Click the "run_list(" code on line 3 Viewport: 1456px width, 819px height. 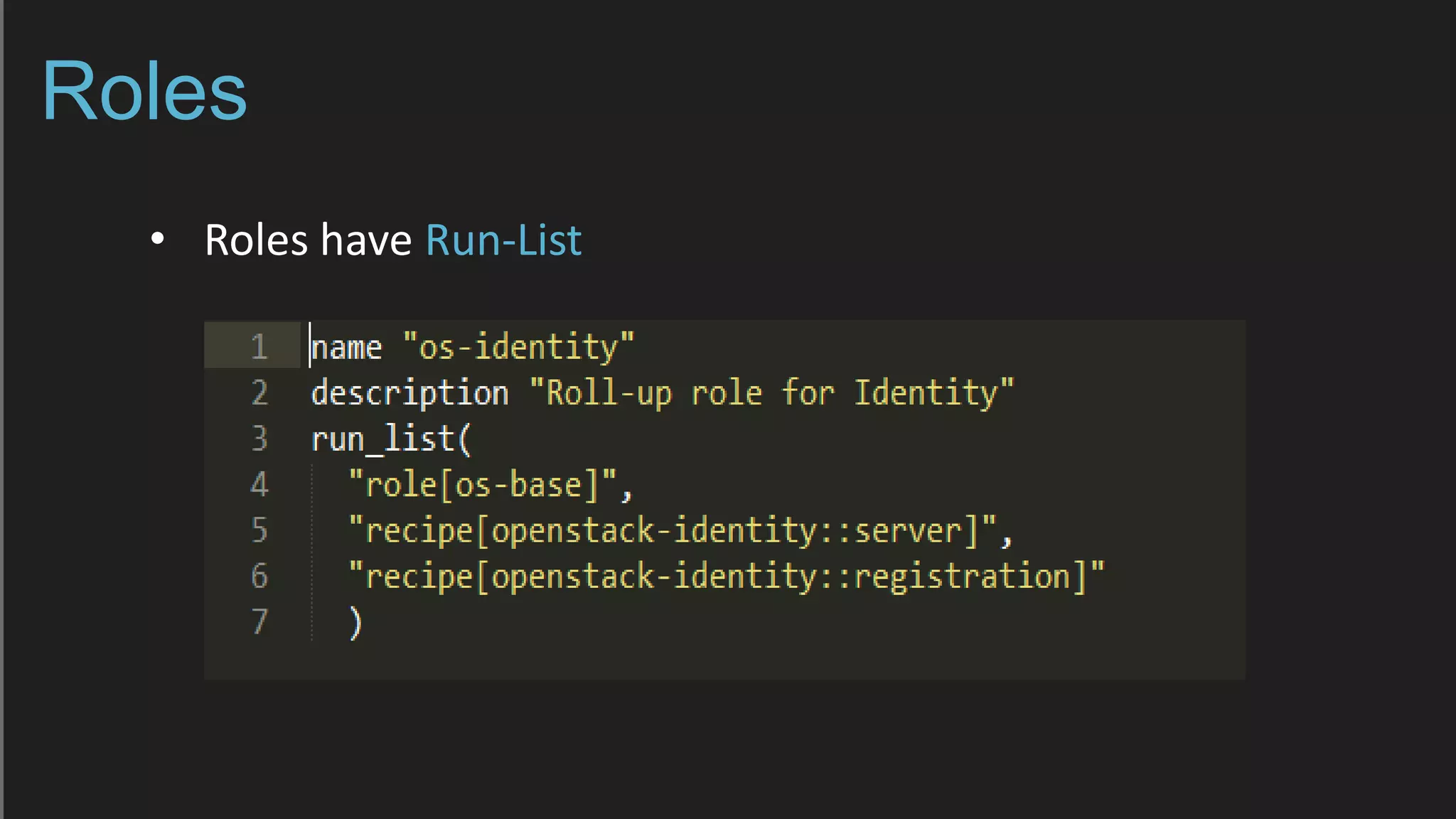[x=391, y=439]
